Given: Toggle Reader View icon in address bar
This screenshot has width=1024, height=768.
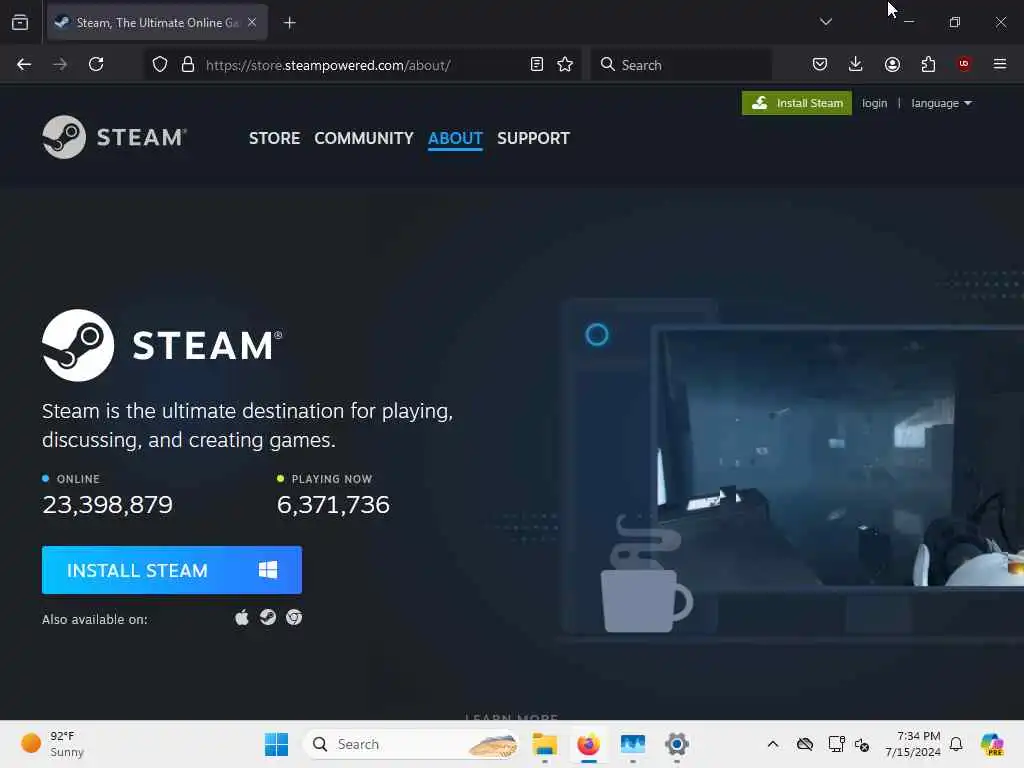Looking at the screenshot, I should click(x=537, y=64).
